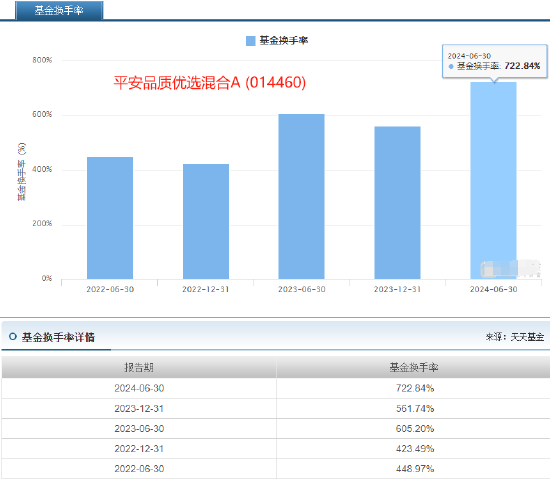The width and height of the screenshot is (550, 482).
Task: Click the 2022-12-31 x-axis label
Action: coord(206,289)
